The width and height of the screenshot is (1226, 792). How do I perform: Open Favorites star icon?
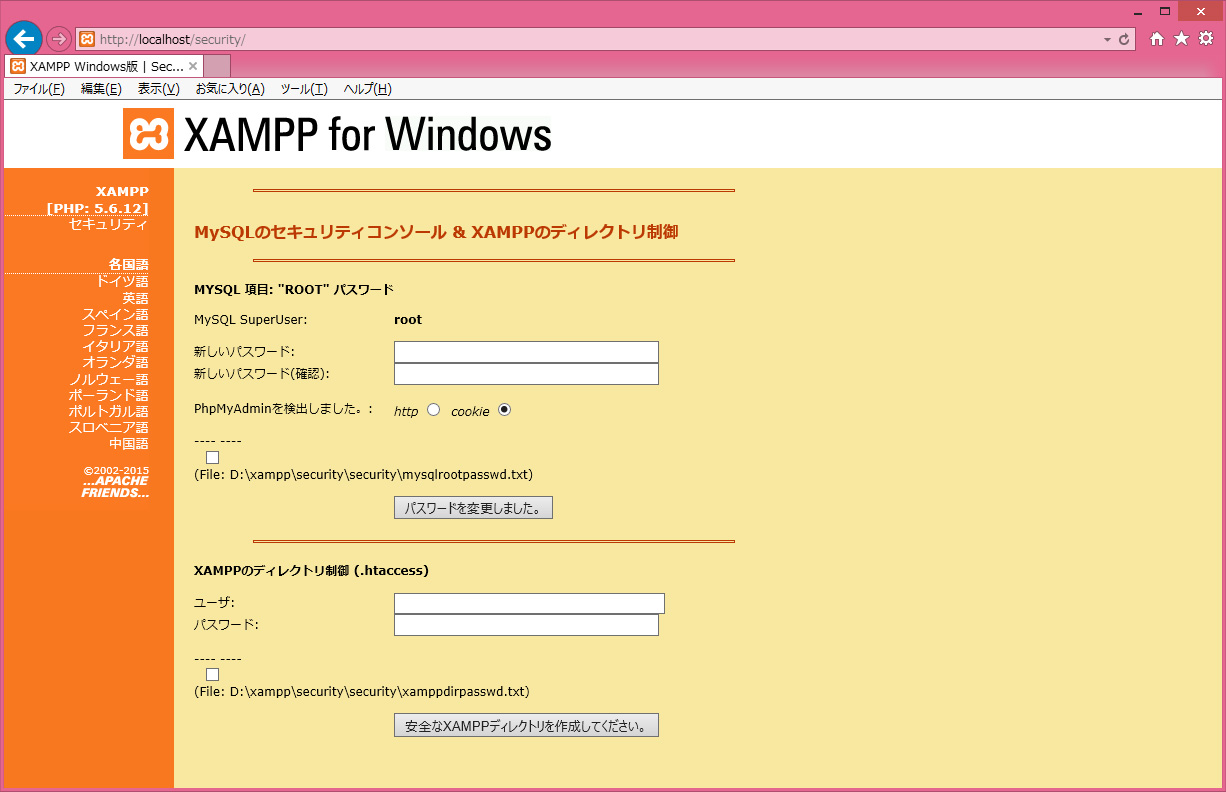click(x=1181, y=39)
